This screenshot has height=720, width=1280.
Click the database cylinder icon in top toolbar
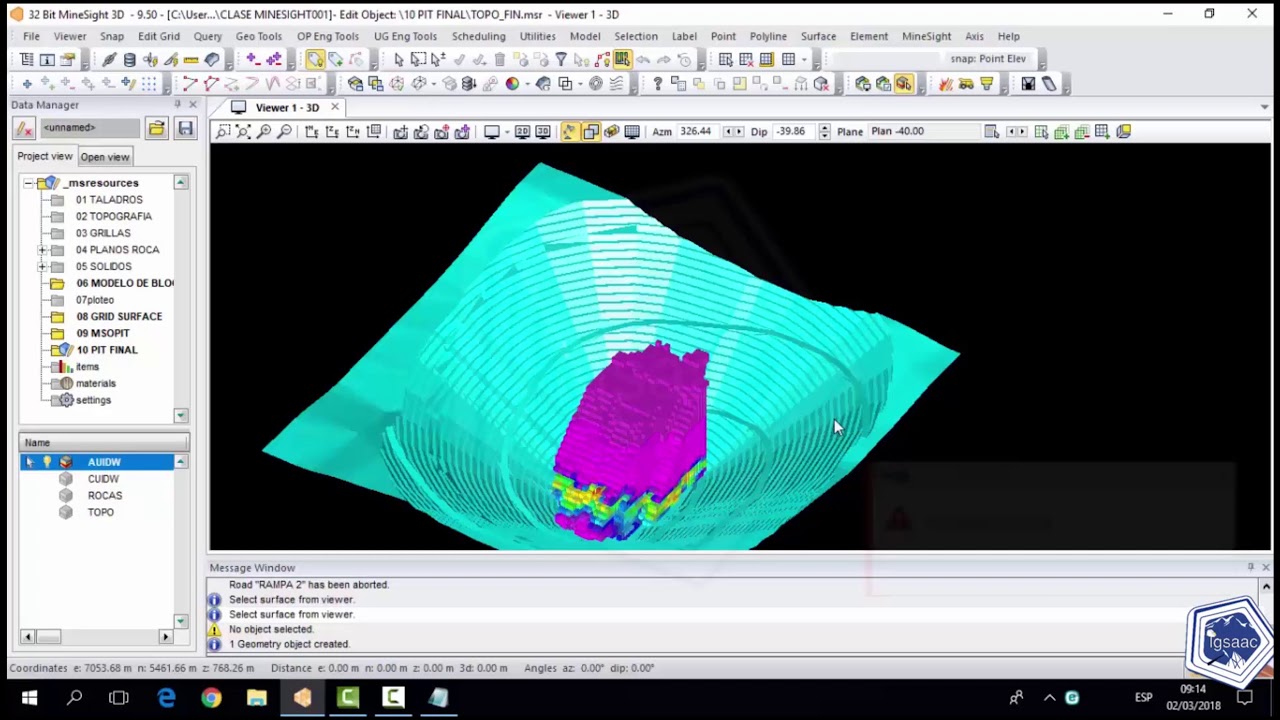(x=129, y=59)
